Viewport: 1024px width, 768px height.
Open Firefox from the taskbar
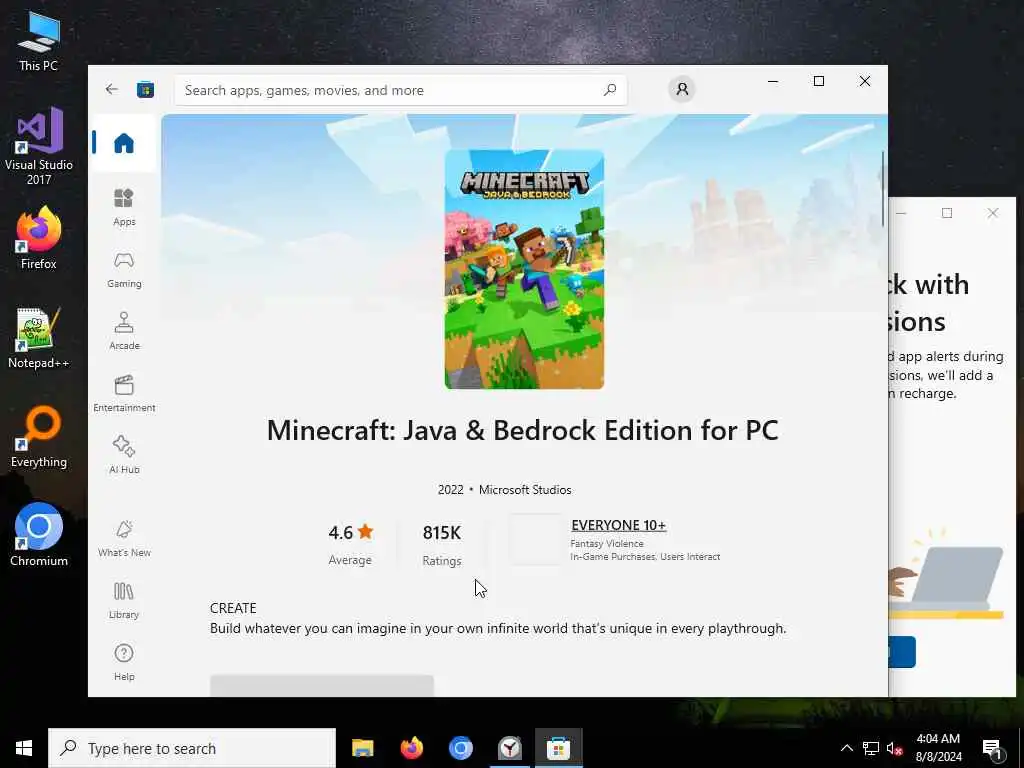pos(411,748)
